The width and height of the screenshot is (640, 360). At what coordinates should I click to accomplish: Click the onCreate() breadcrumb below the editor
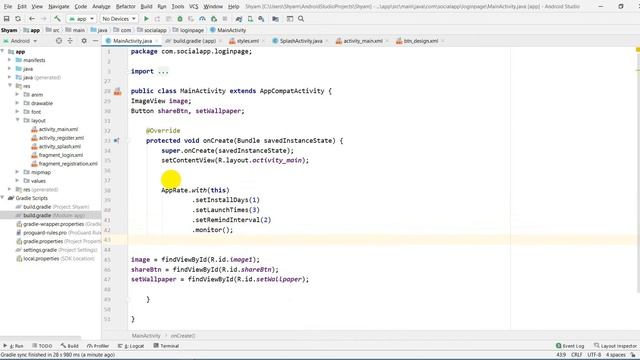182,336
